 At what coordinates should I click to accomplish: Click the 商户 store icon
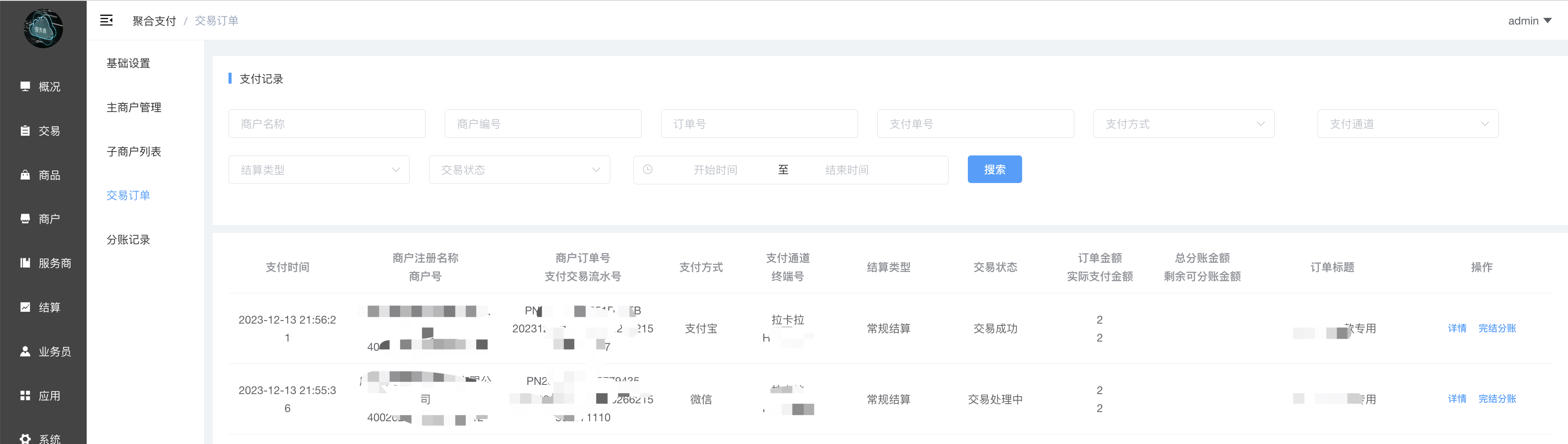point(25,218)
